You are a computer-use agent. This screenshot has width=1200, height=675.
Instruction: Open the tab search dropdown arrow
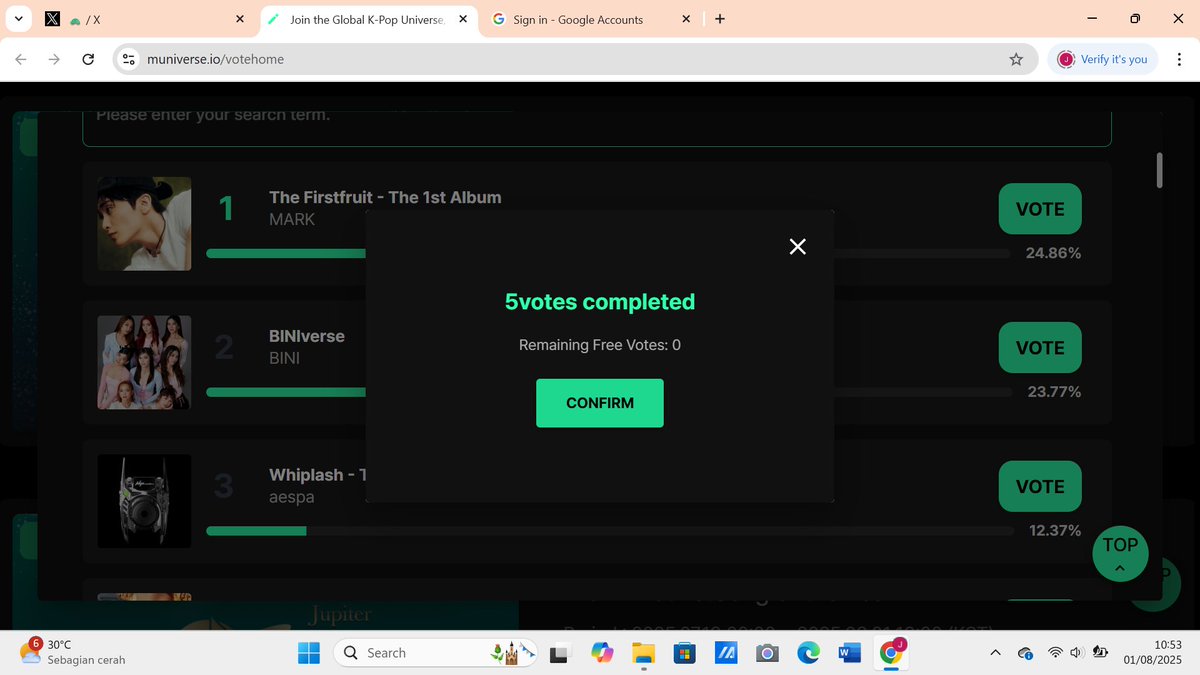pyautogui.click(x=18, y=19)
